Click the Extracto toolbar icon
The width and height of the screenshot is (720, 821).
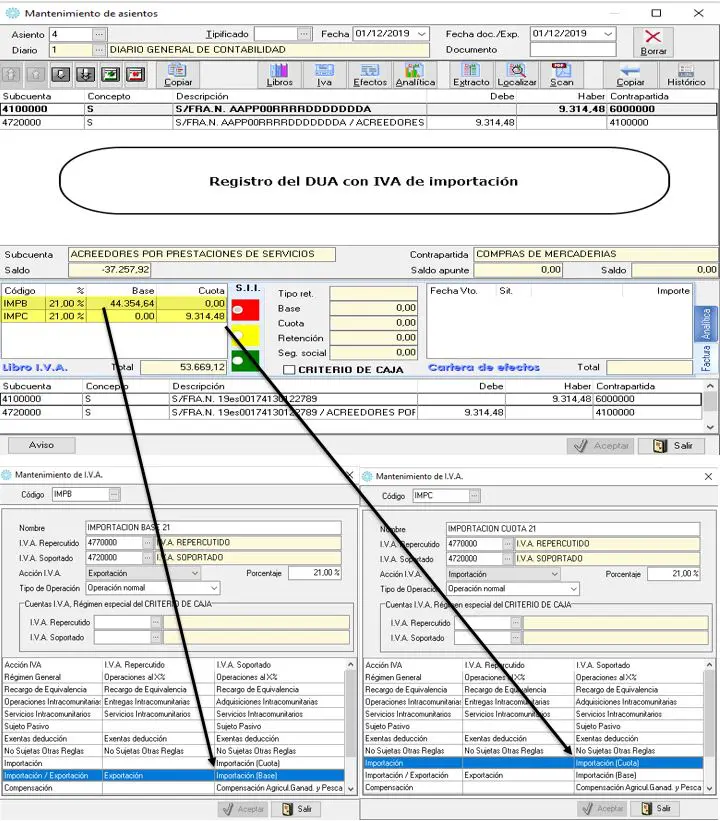click(x=471, y=75)
